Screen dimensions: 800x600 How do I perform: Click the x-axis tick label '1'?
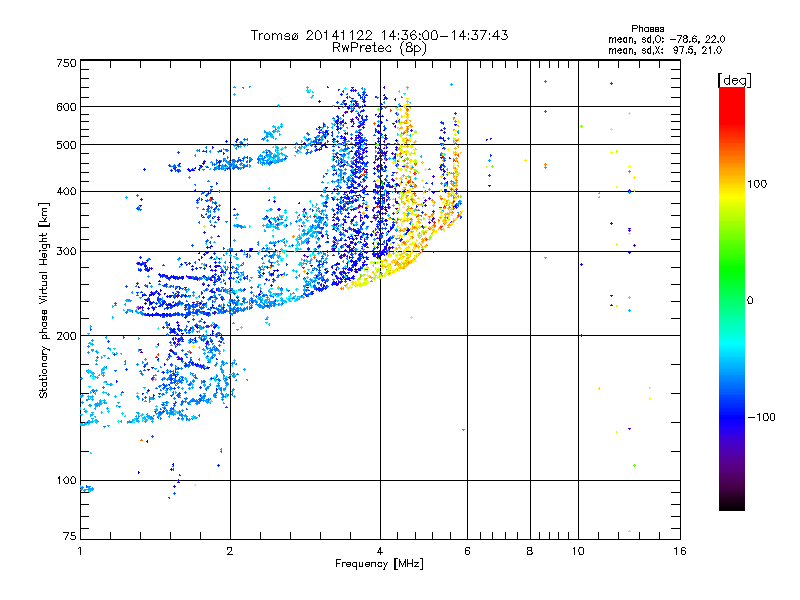pyautogui.click(x=80, y=551)
